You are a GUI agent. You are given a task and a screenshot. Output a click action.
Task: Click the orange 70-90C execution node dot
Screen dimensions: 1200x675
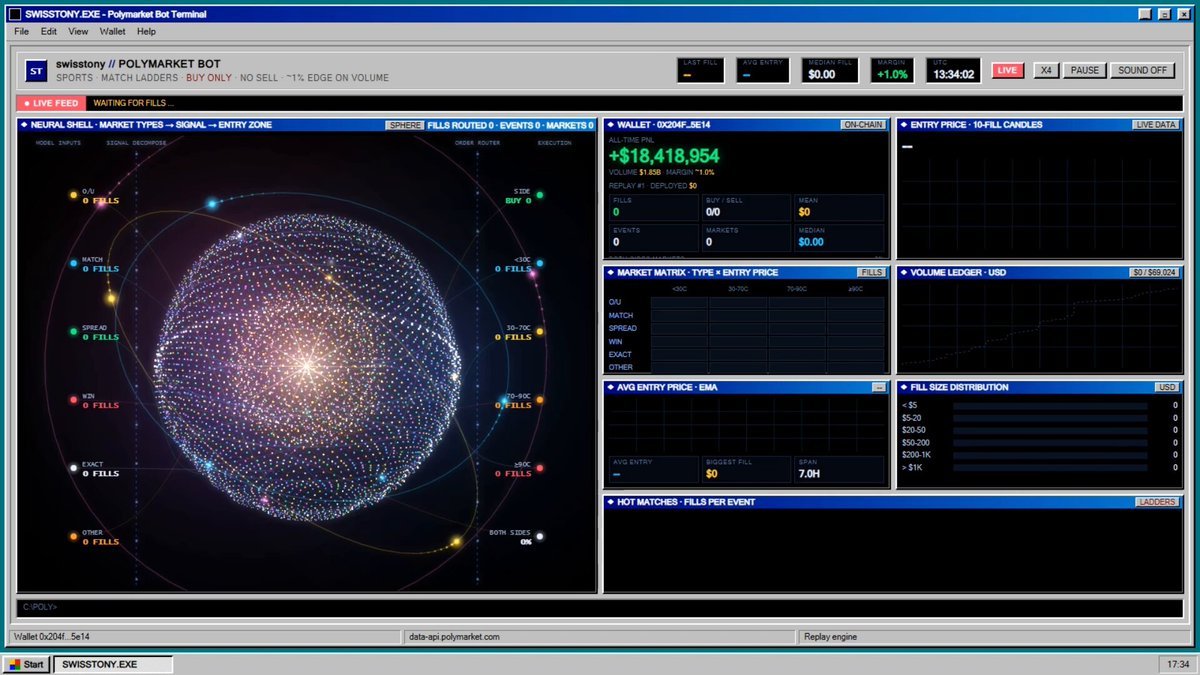coord(540,400)
